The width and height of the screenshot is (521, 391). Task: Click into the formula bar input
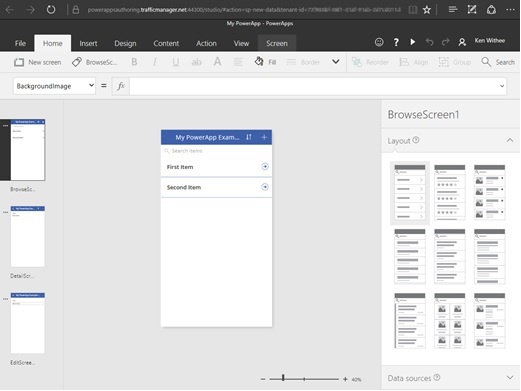click(x=313, y=86)
